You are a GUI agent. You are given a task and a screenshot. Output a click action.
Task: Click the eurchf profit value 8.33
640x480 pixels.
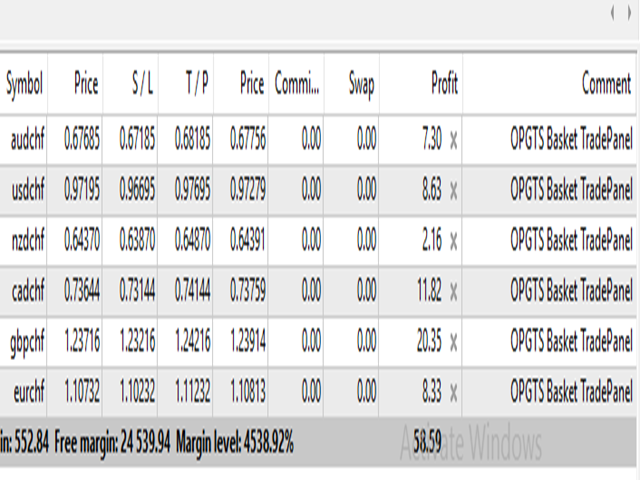[432, 391]
